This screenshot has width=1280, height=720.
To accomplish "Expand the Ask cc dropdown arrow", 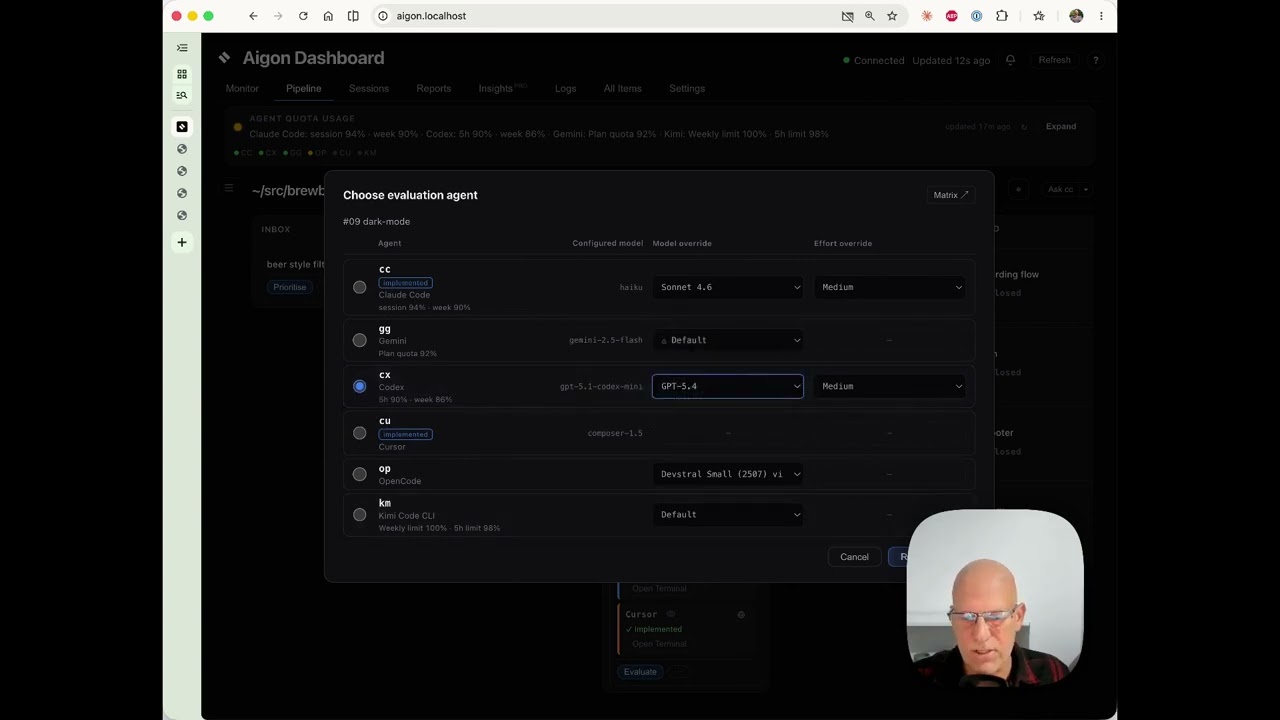I will [x=1085, y=189].
